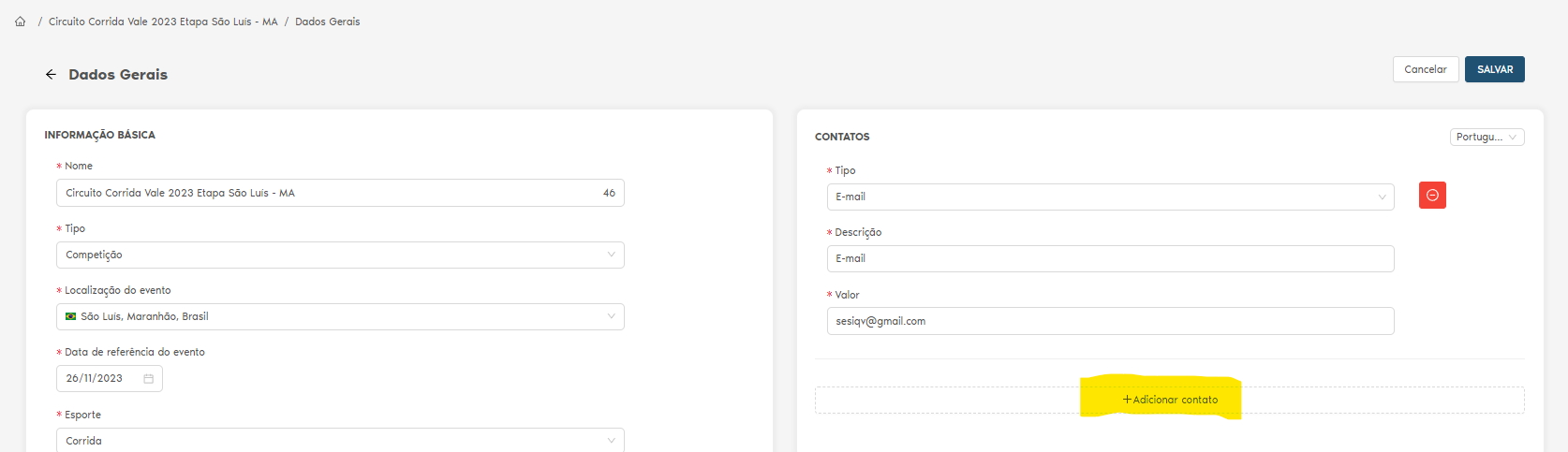Click the home icon in breadcrumb

pos(20,22)
